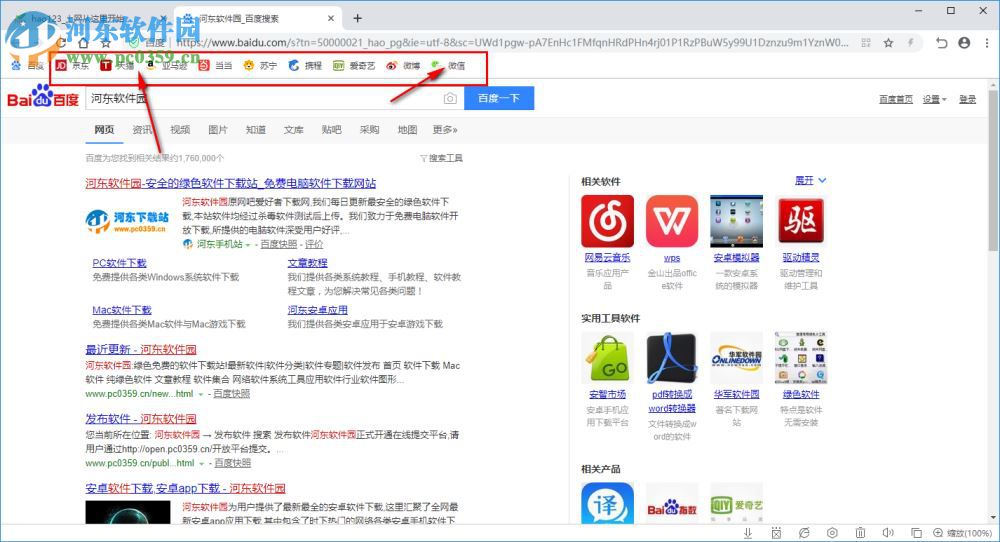Switch to the 资讯 search tab
1000x542 pixels.
pyautogui.click(x=142, y=129)
